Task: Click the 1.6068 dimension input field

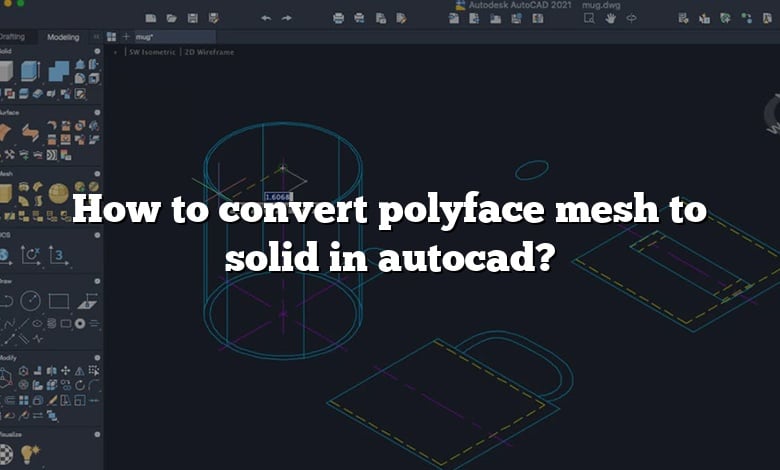Action: (x=278, y=197)
